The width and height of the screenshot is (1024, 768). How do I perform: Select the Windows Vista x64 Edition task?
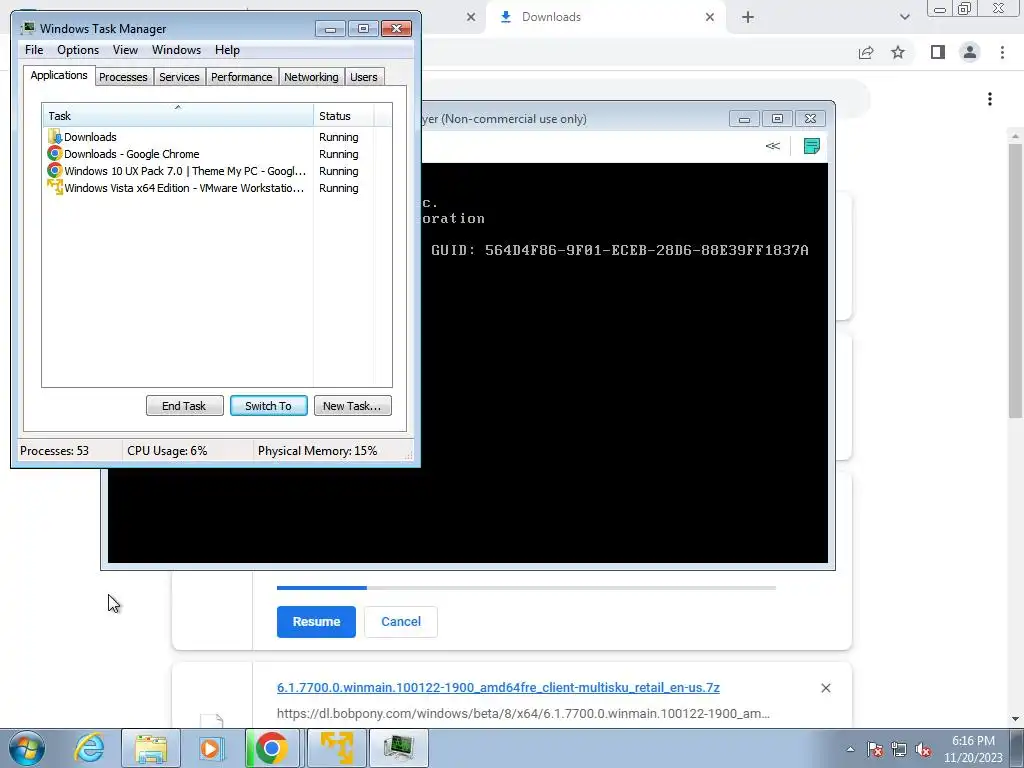(217, 188)
